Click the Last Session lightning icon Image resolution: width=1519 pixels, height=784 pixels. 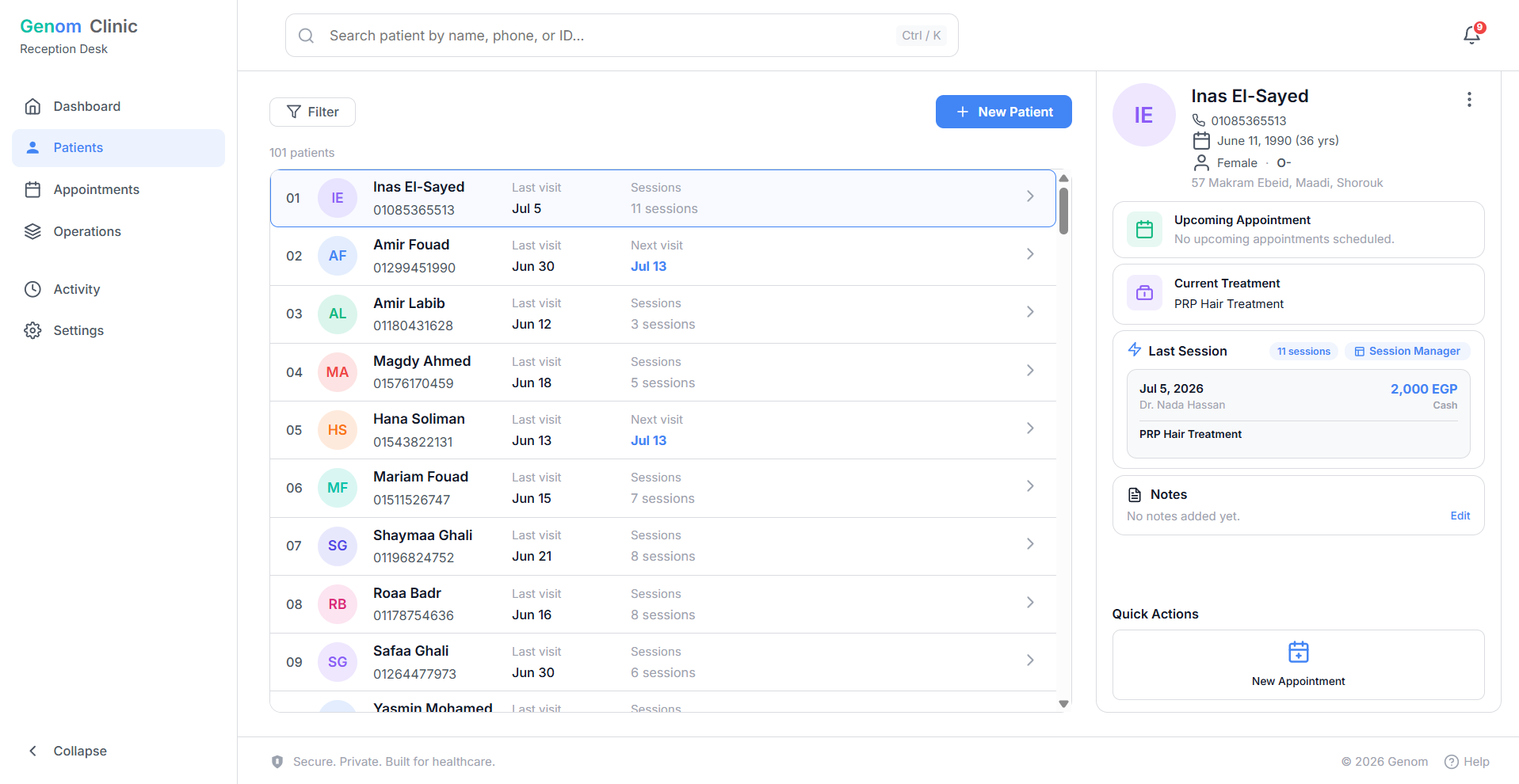pos(1135,350)
